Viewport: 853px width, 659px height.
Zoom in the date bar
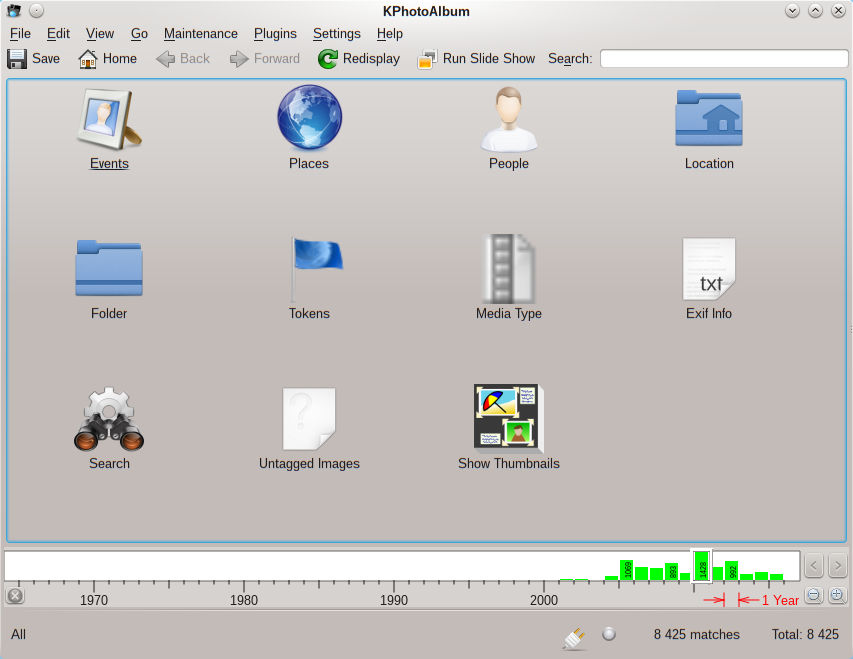click(x=837, y=595)
